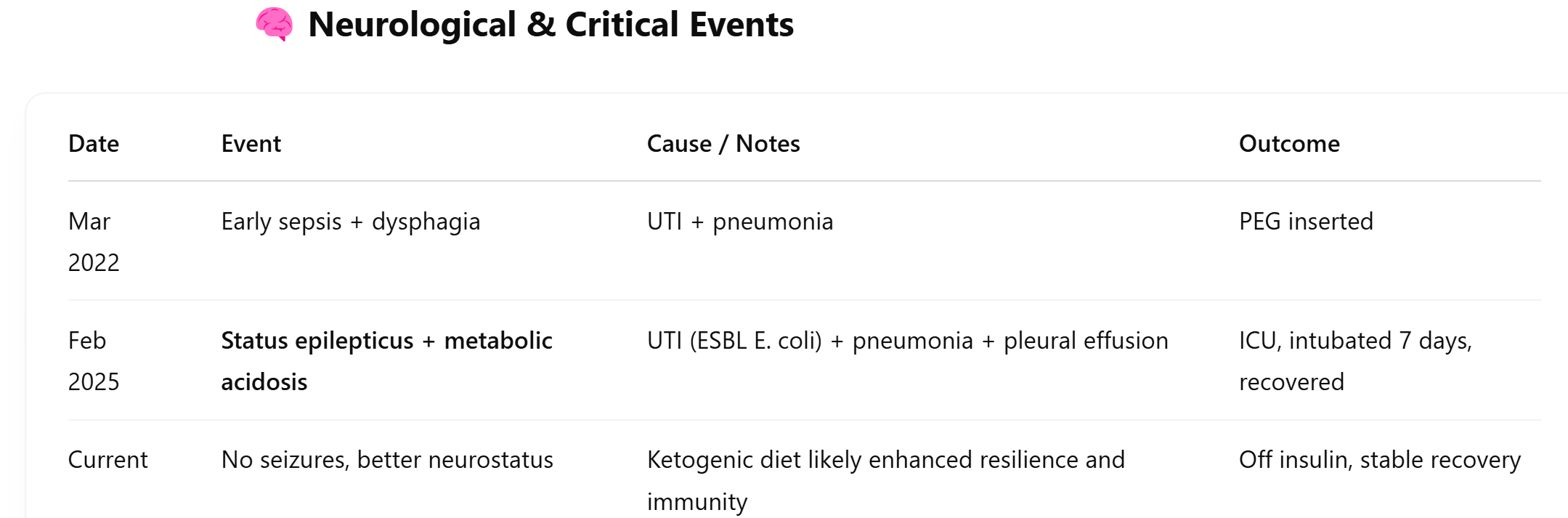
Task: Select the Off insulin, stable recovery cell
Action: (1380, 460)
